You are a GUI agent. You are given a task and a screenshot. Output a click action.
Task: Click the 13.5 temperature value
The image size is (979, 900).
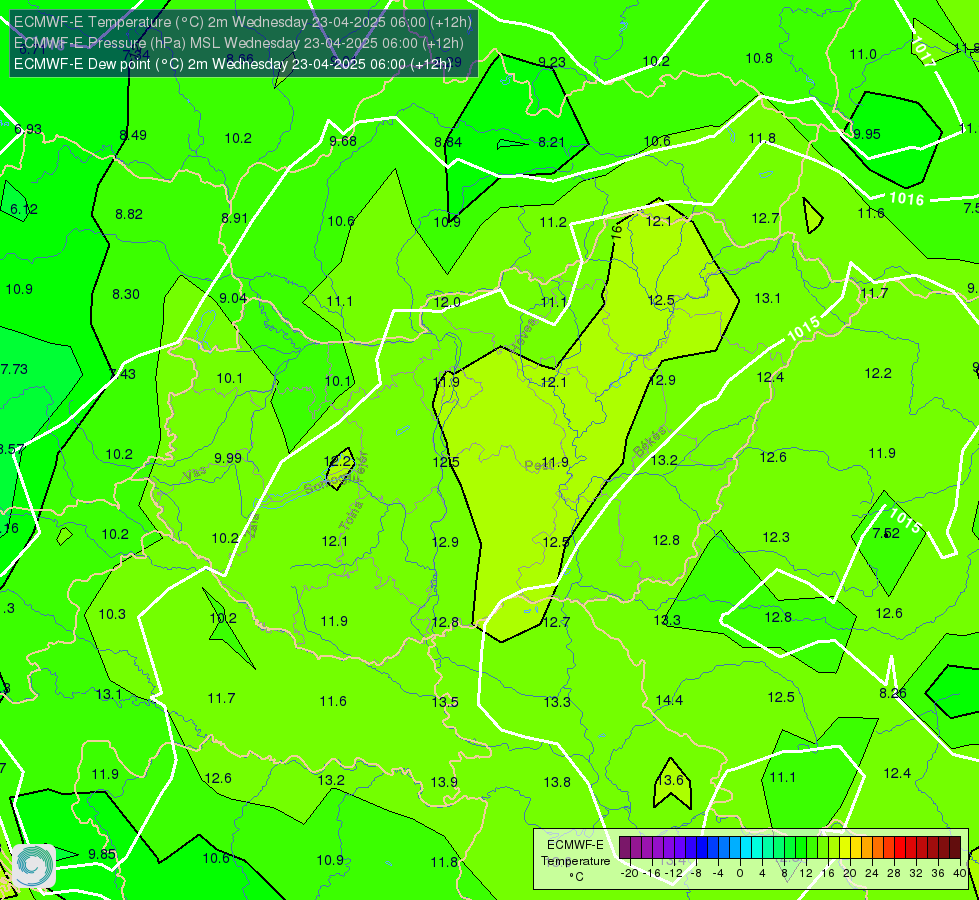(x=445, y=702)
